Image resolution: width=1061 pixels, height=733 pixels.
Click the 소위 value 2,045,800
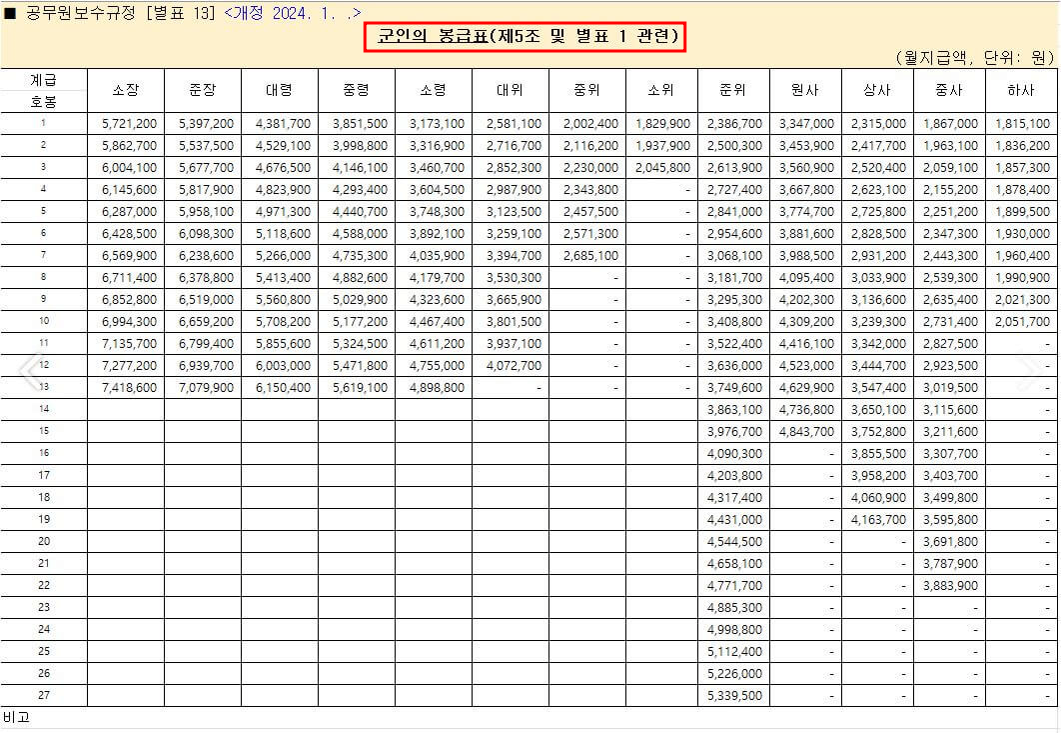[662, 168]
